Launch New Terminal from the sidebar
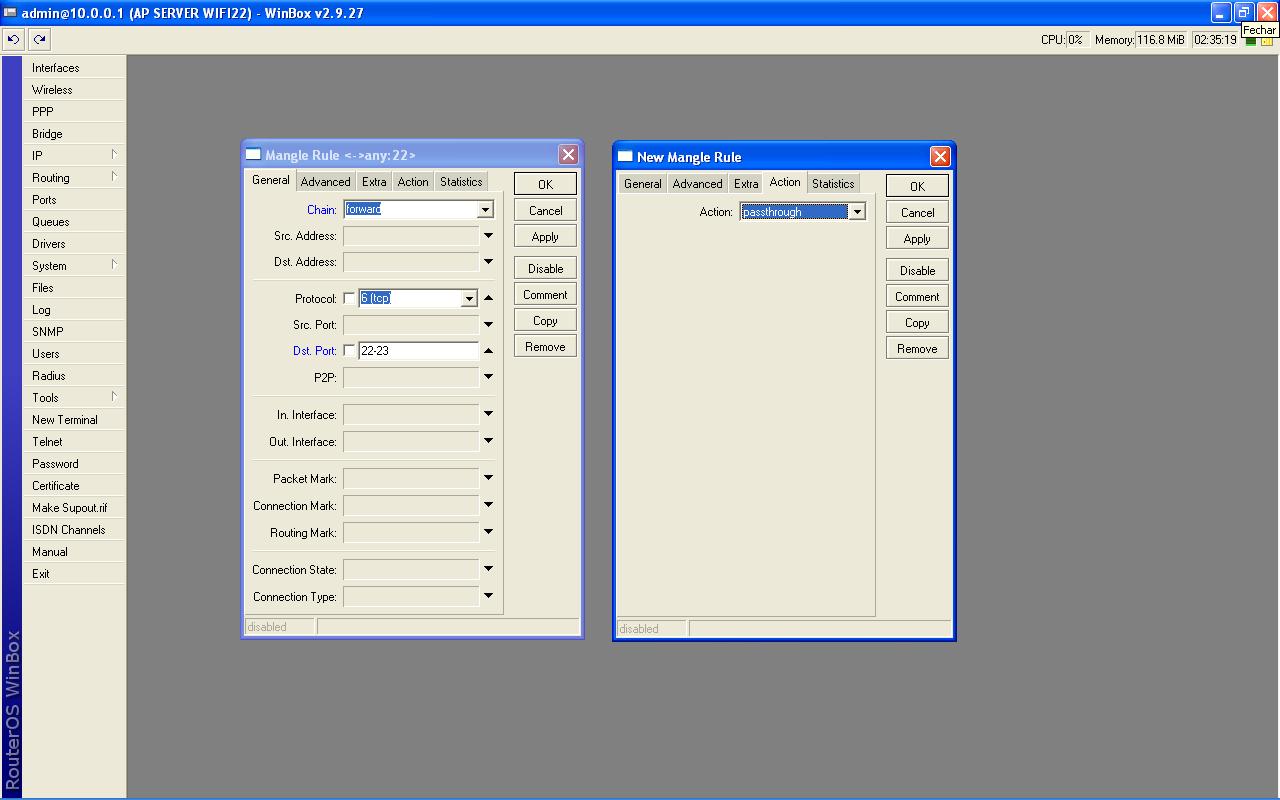Screen dimensions: 1280x800 (x=75, y=420)
